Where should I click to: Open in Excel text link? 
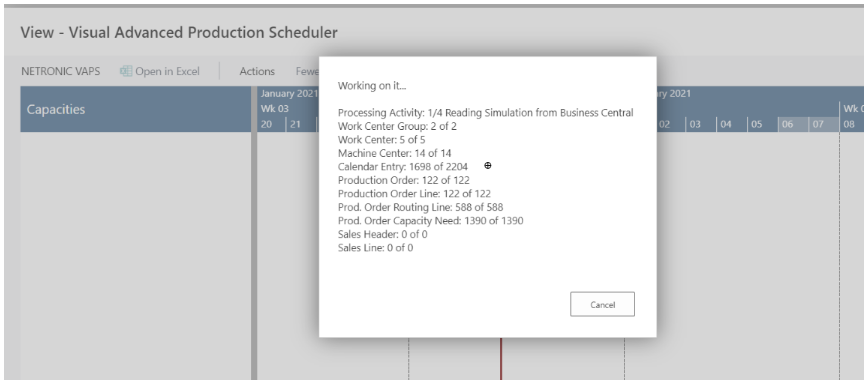167,71
